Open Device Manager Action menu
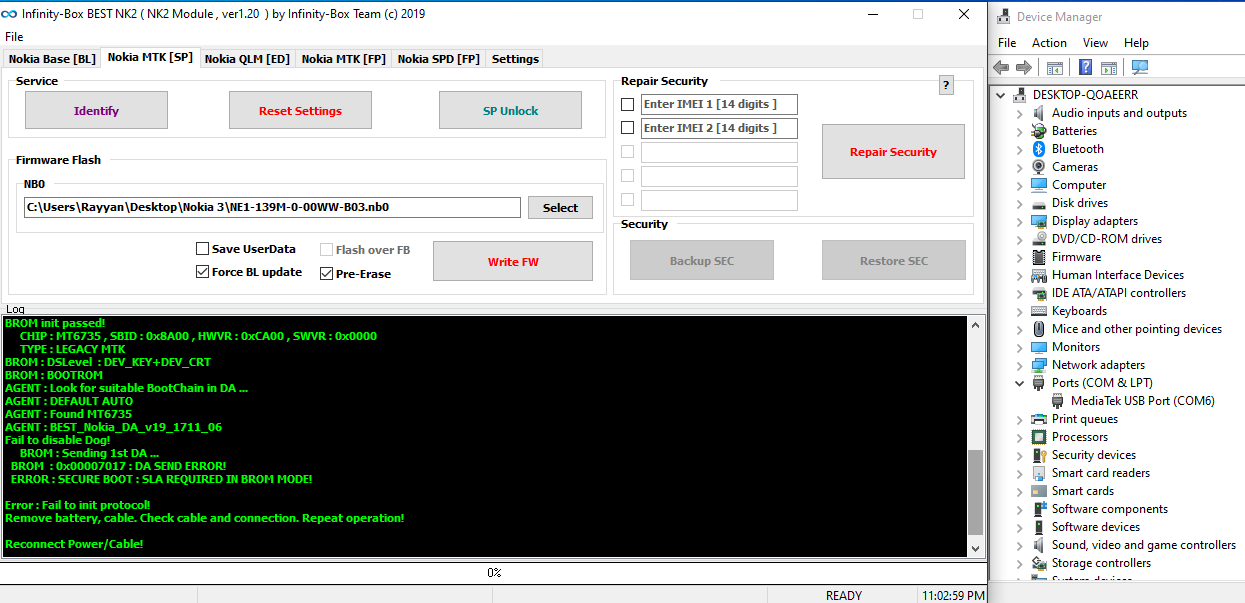Screen dimensions: 1245x603 click(1049, 43)
